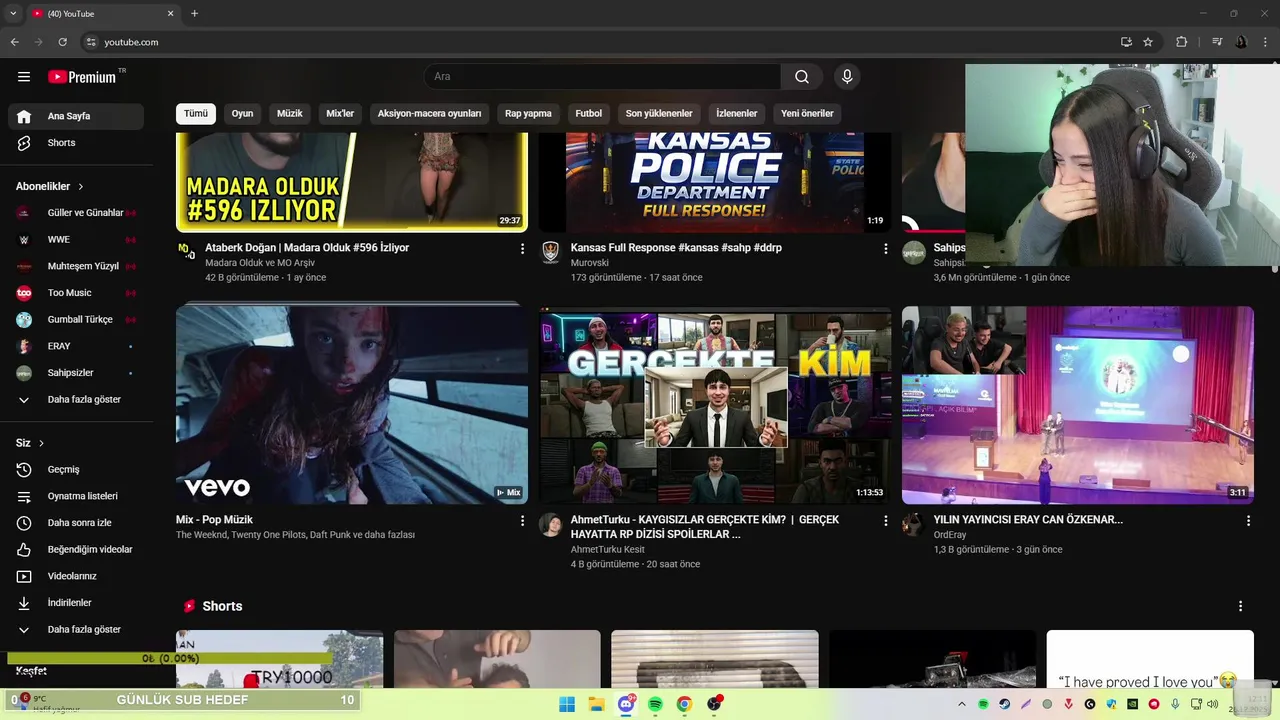Open the Siz section chevron
1280x720 pixels.
coord(41,443)
